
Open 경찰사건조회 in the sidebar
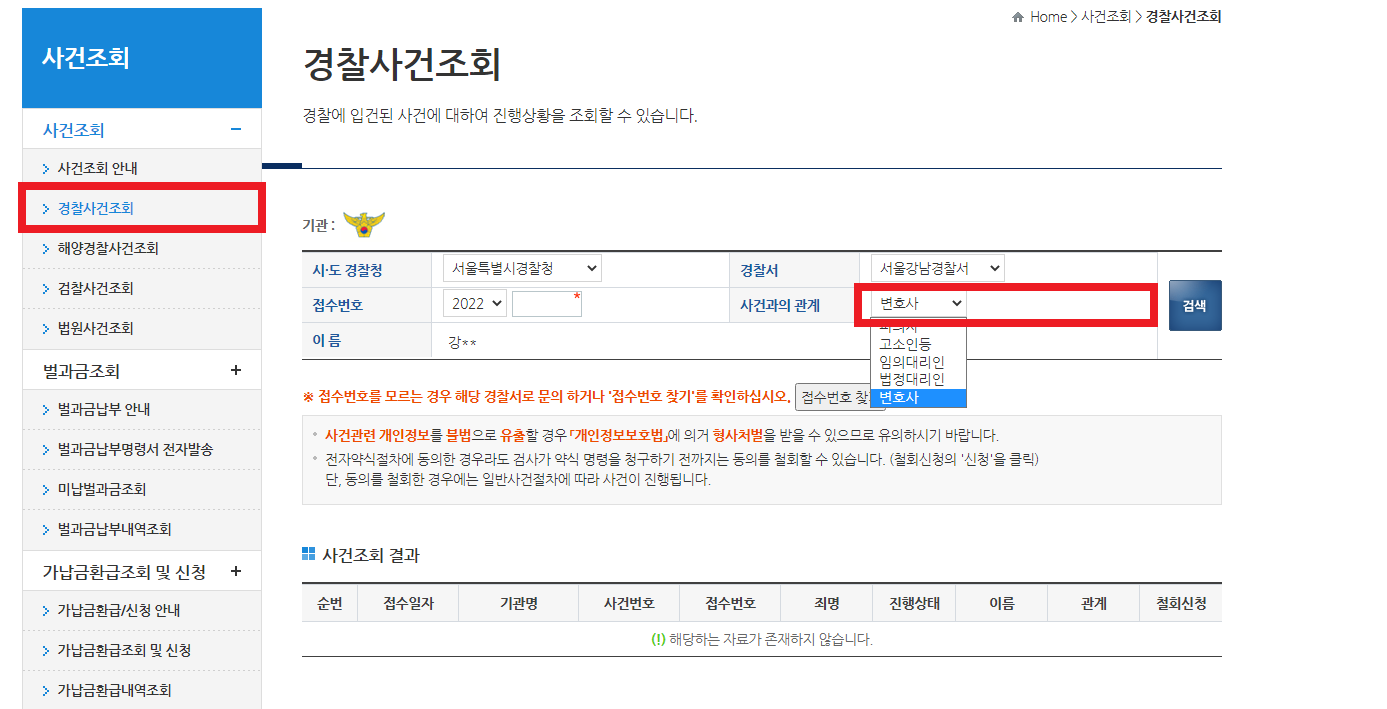tap(95, 208)
